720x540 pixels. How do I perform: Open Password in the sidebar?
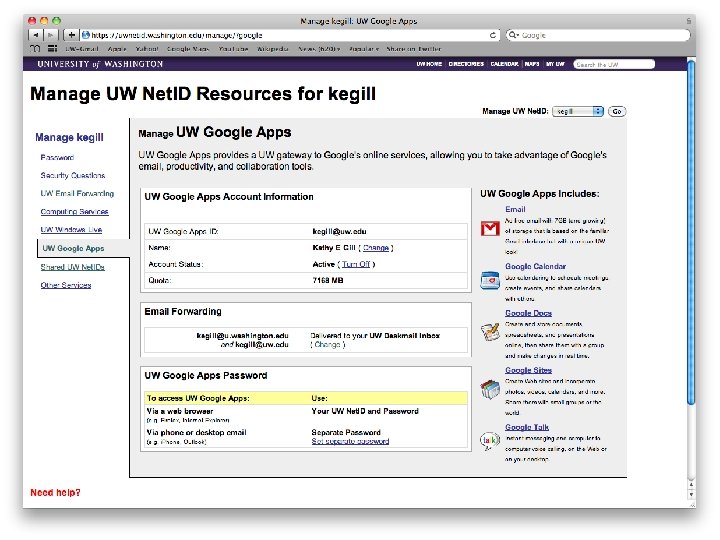[57, 158]
